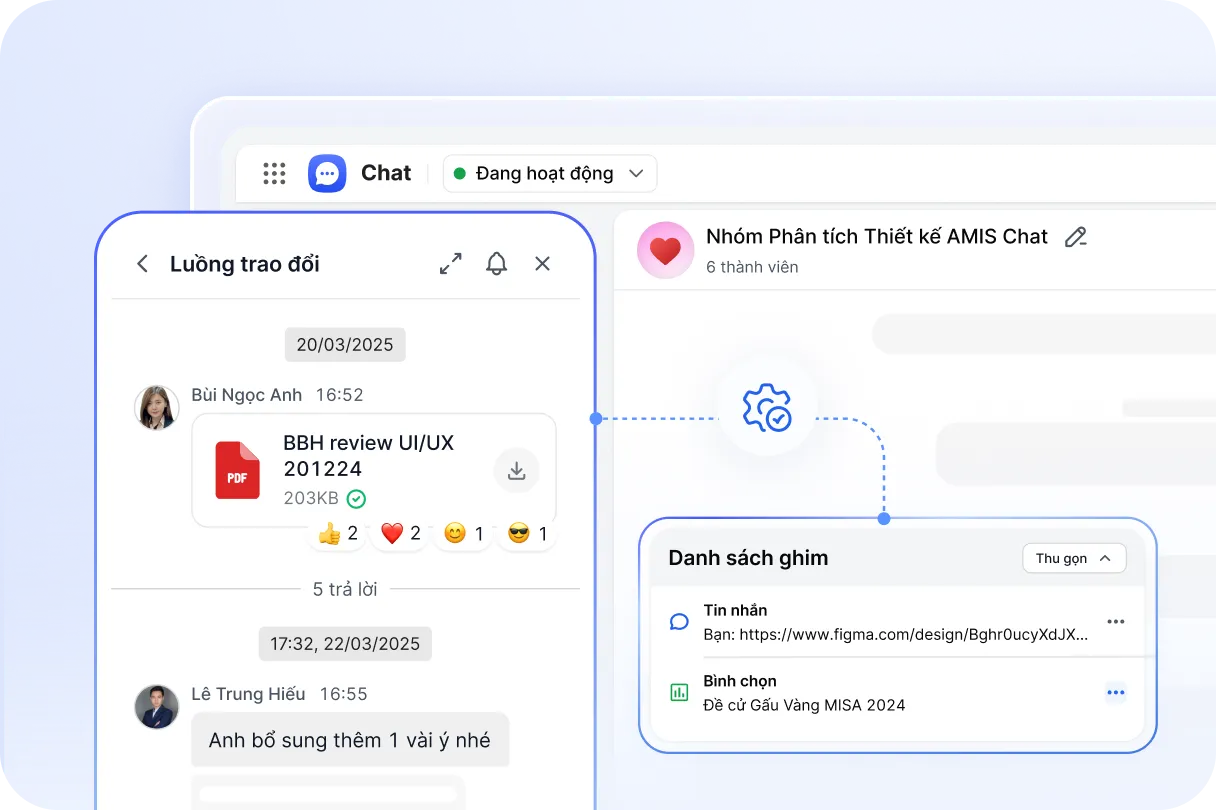Screen dimensions: 1216x810
Task: Click the poll chart icon beside Bình chọn
Action: pos(679,692)
